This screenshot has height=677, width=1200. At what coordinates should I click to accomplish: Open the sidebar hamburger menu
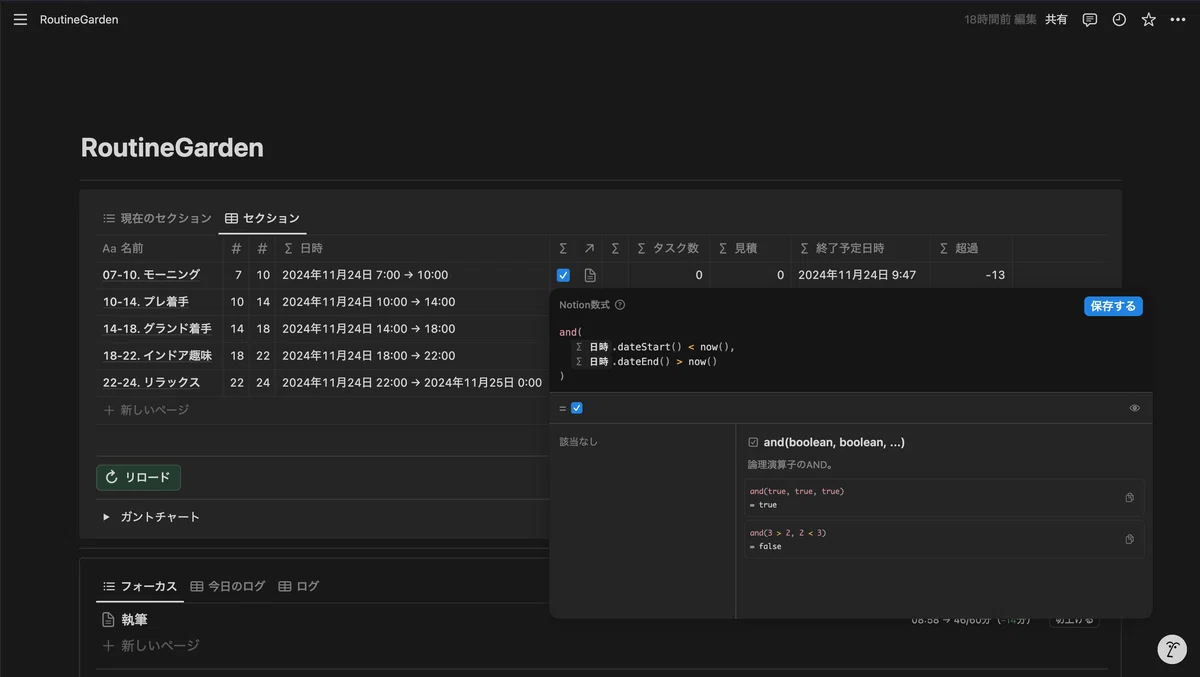coord(20,19)
